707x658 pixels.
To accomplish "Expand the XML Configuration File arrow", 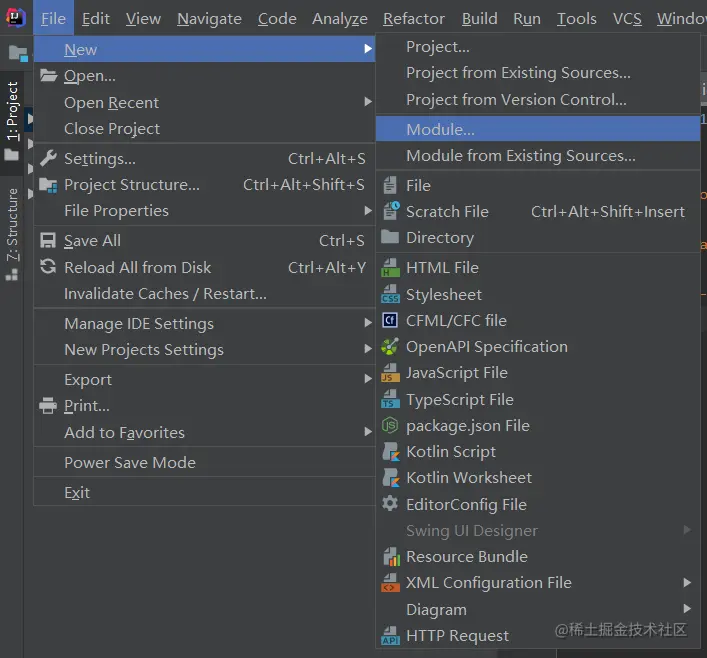I will [x=687, y=583].
